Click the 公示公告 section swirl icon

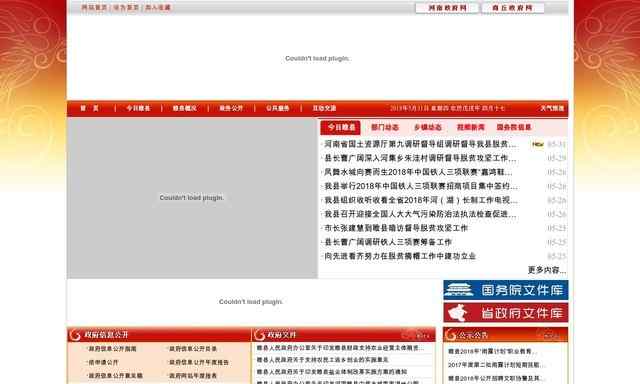[x=451, y=335]
